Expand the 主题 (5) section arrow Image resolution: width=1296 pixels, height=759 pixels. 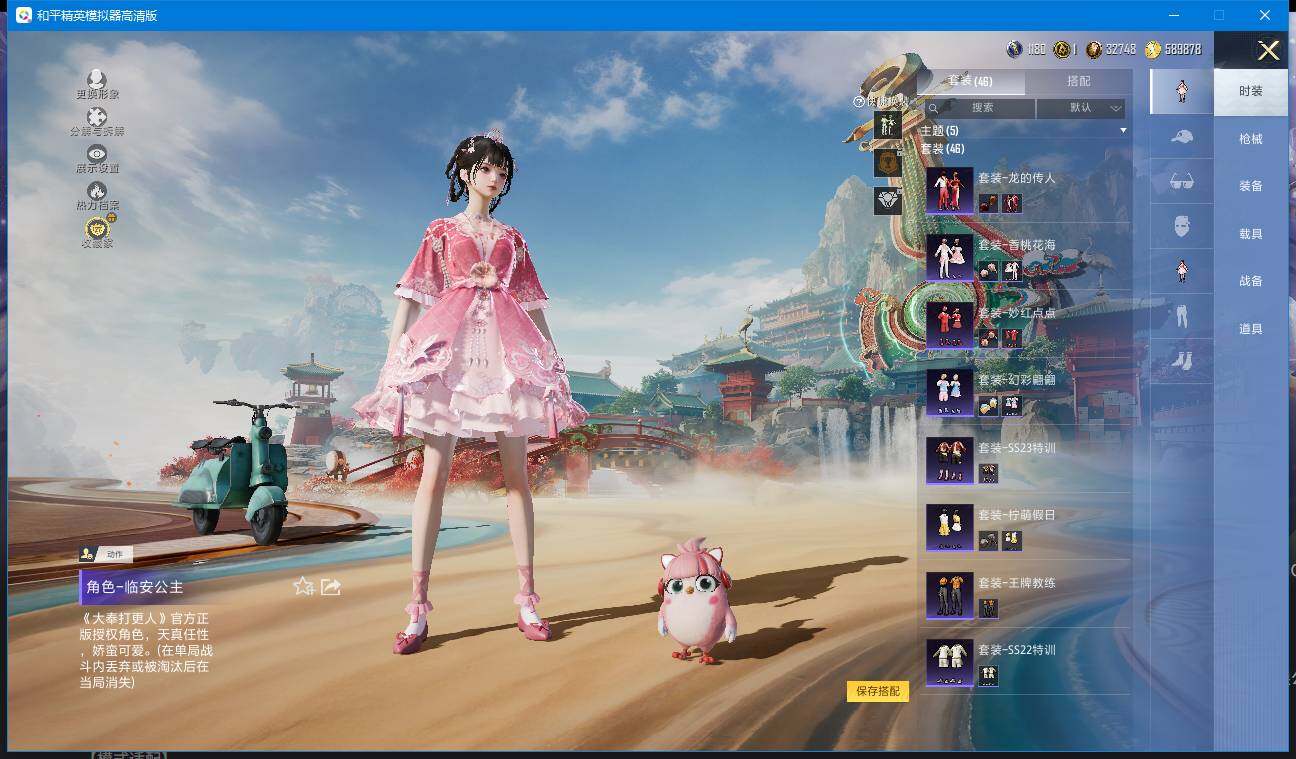click(1122, 131)
